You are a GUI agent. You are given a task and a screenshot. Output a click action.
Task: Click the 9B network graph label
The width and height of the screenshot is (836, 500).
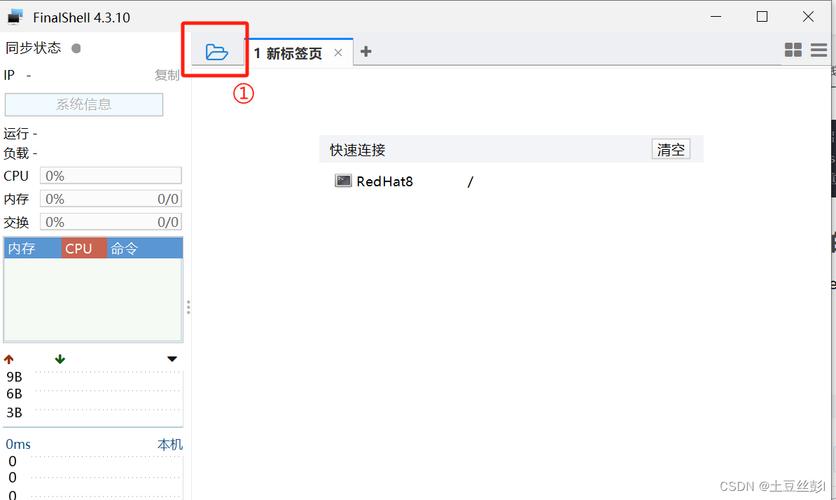(x=14, y=377)
